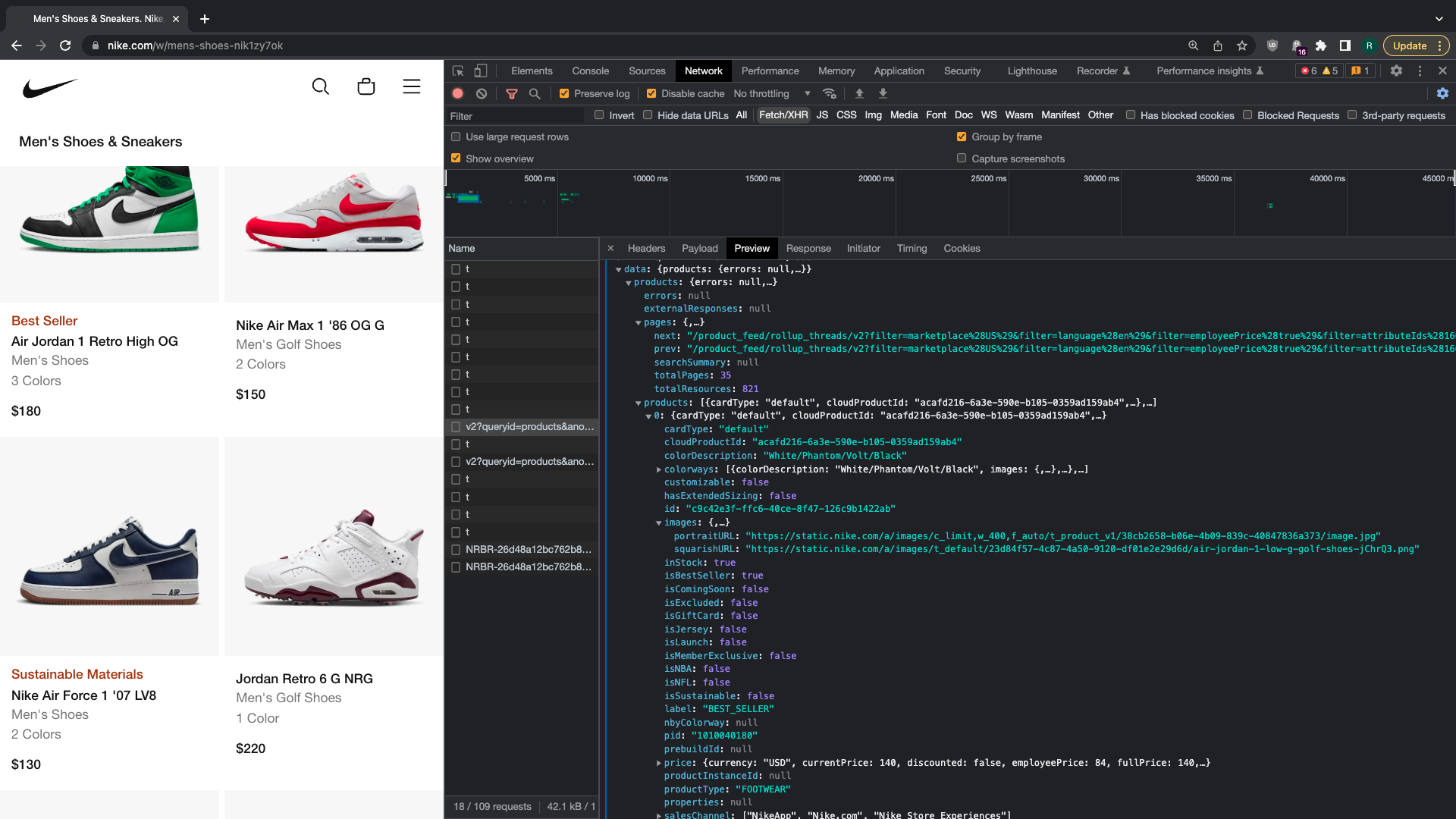Activate the inspect element picker icon
1456x819 pixels.
[x=458, y=71]
